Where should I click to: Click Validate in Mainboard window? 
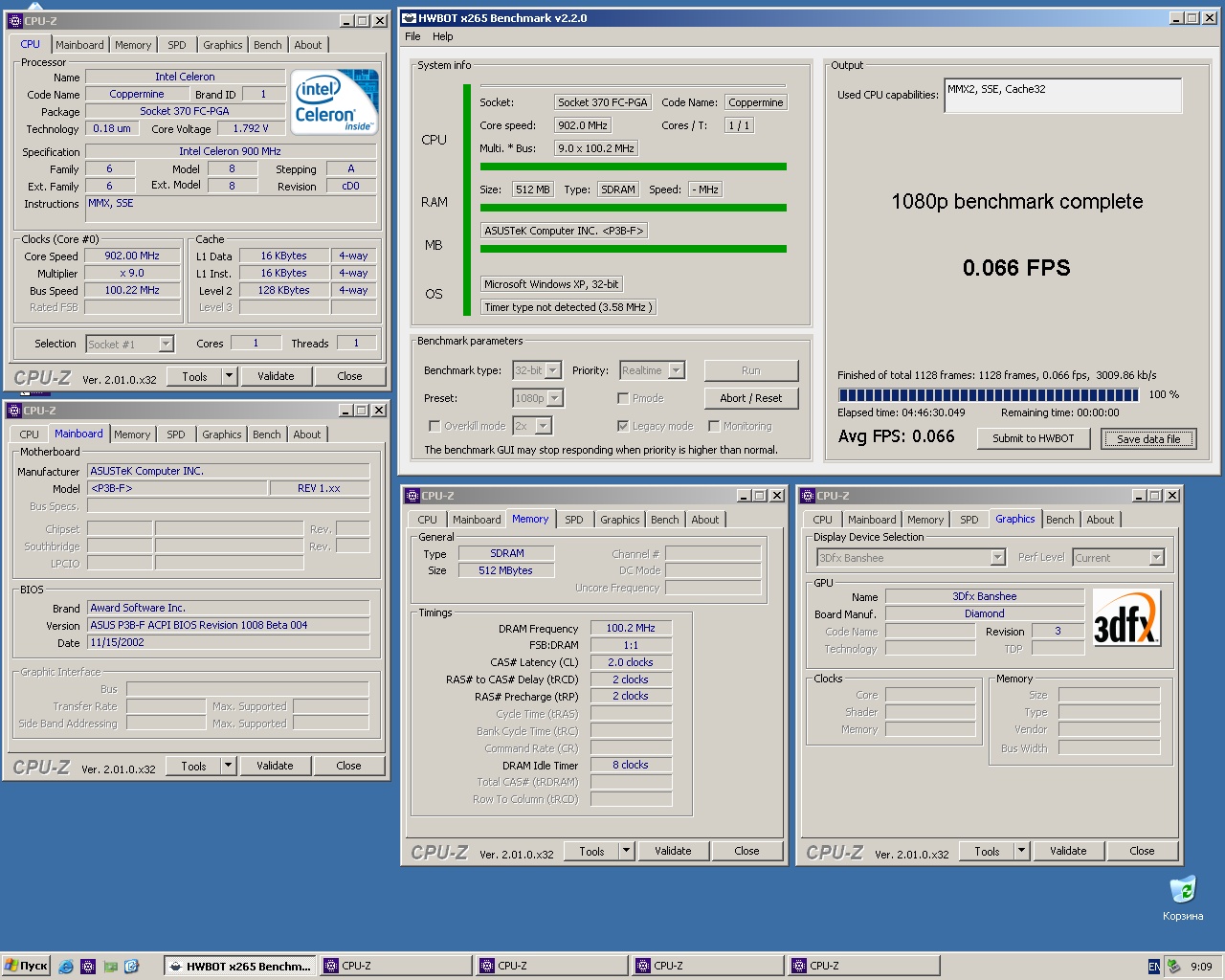click(x=275, y=766)
